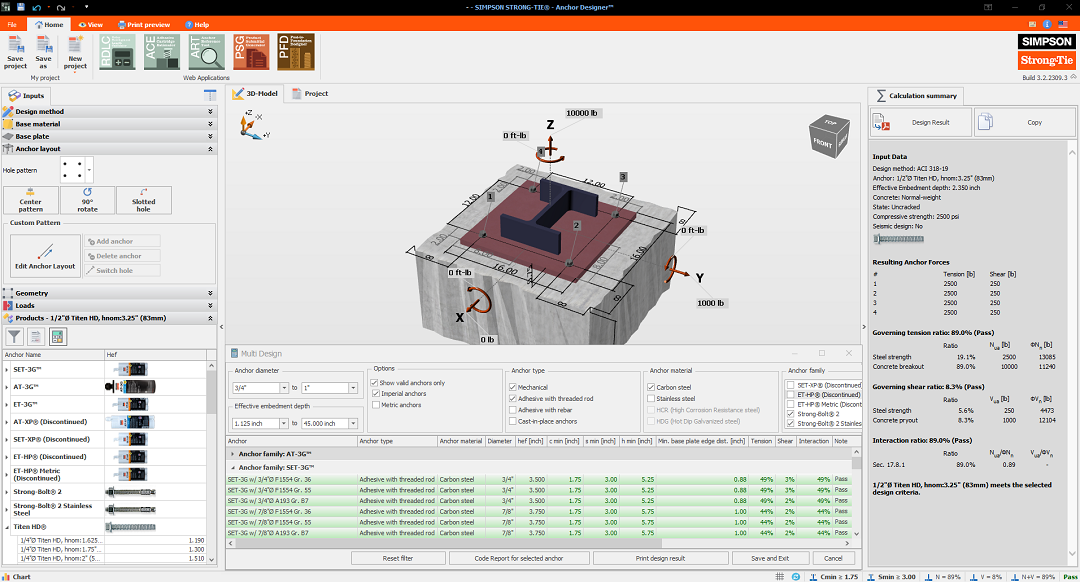Enable the Metric anchors checkbox
The width and height of the screenshot is (1080, 582).
click(374, 405)
